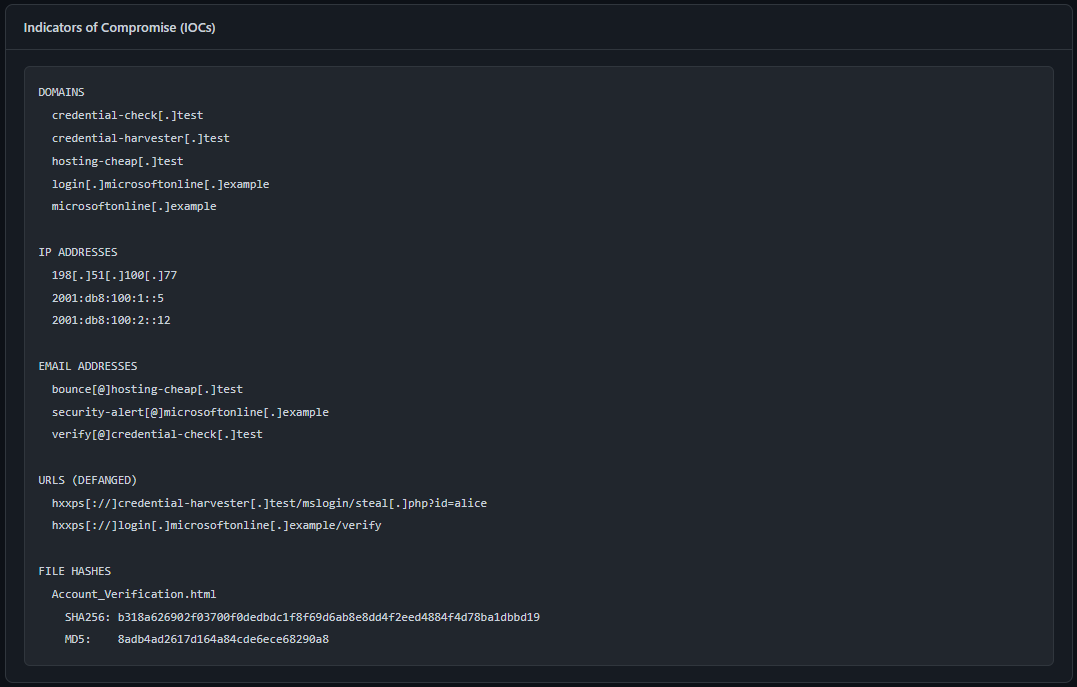This screenshot has height=687, width=1077.
Task: Select the 198[.]51[.]100[.]77 IP address
Action: coord(114,275)
